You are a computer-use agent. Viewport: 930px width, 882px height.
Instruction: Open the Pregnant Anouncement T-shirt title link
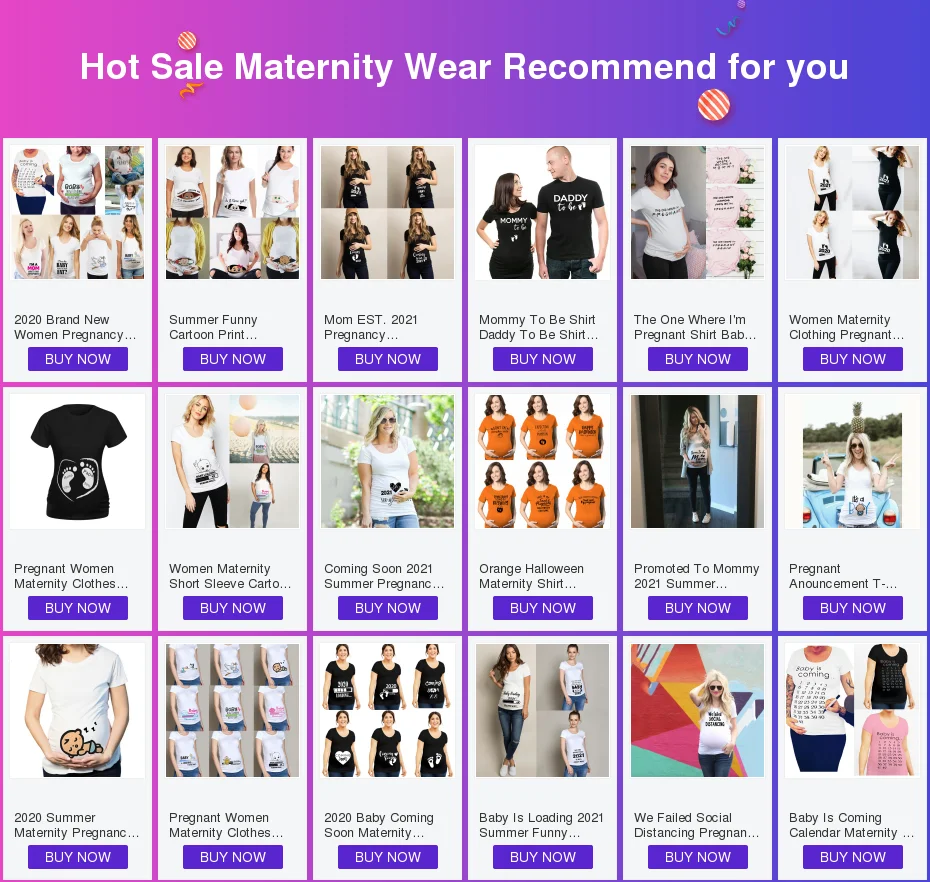[843, 576]
